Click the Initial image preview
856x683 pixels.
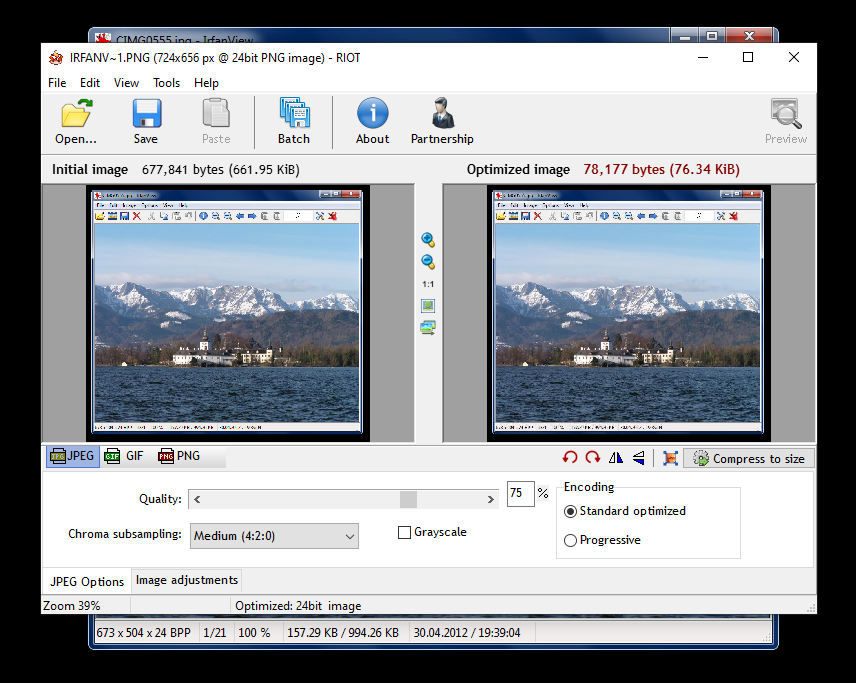point(228,313)
